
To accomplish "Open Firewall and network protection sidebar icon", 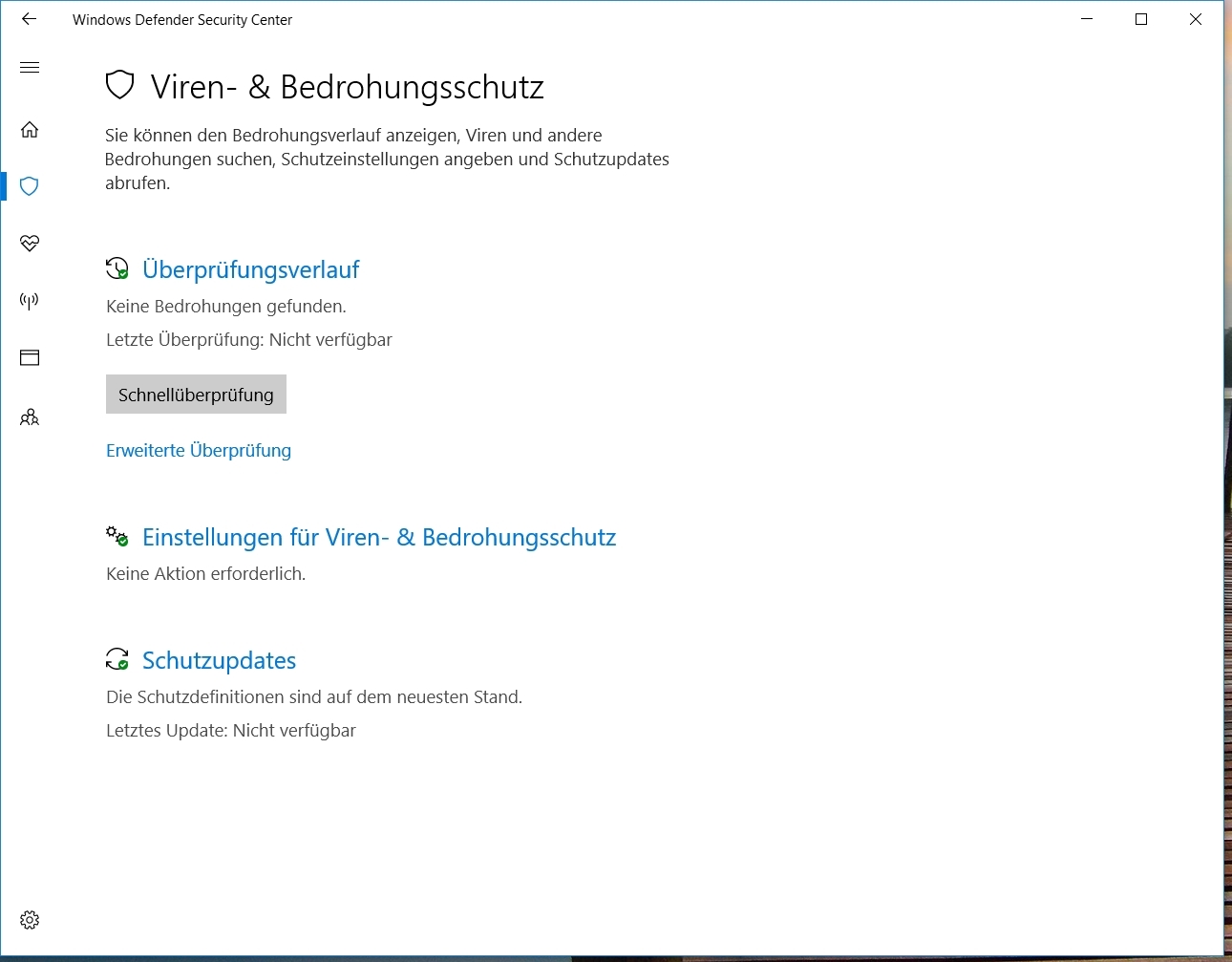I will (30, 301).
